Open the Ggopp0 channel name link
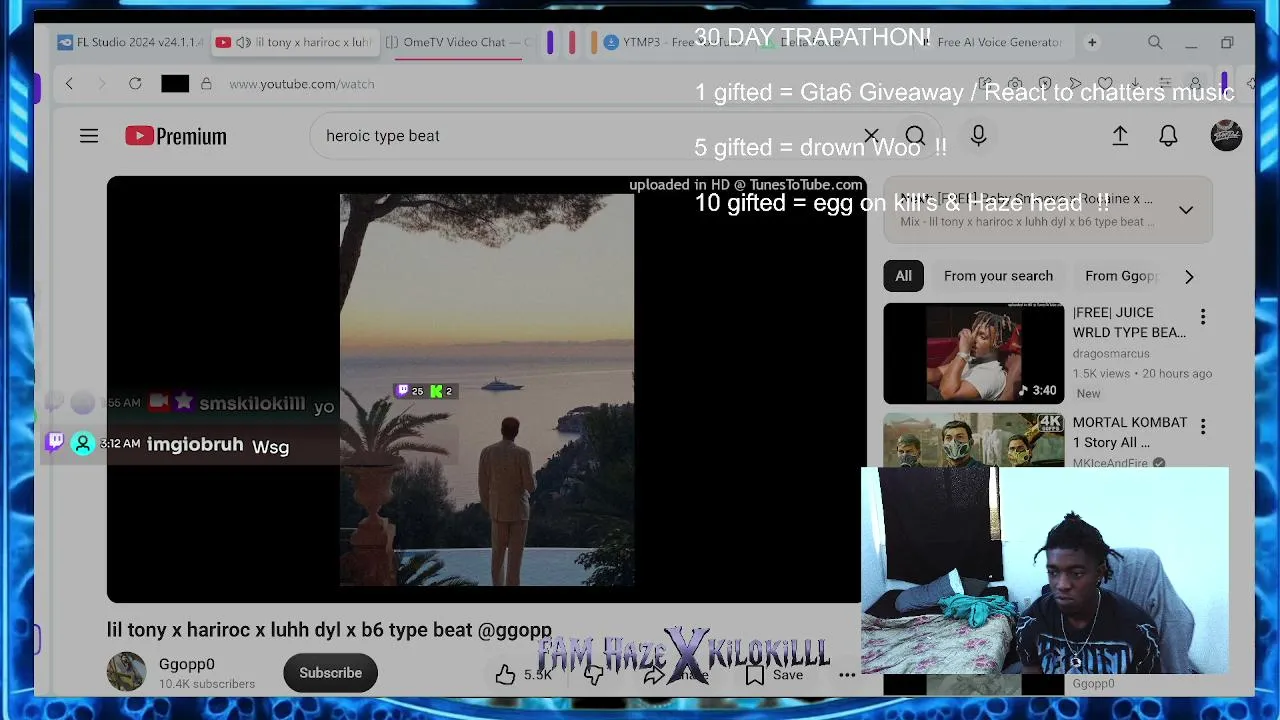This screenshot has width=1280, height=720. [x=187, y=664]
